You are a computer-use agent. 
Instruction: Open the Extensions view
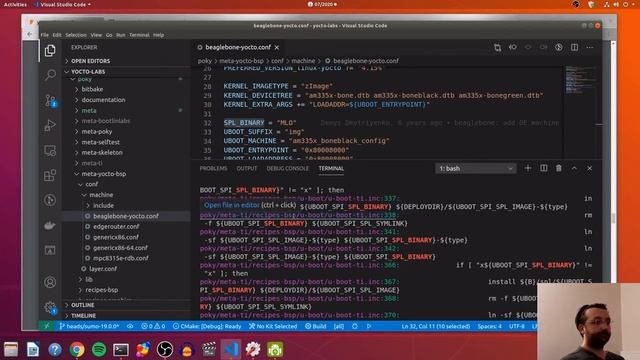[50, 176]
